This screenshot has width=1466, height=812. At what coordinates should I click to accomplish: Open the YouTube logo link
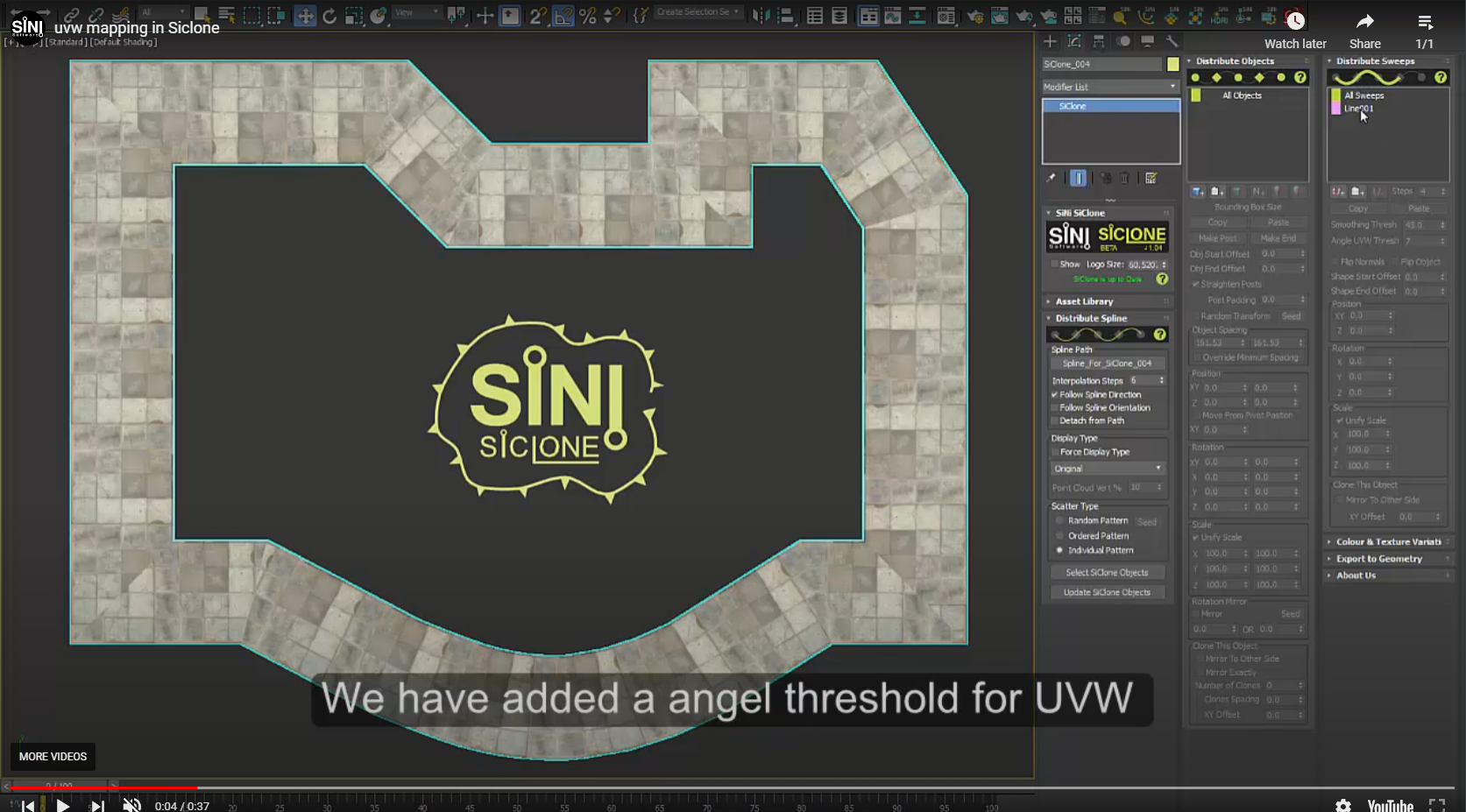1391,805
